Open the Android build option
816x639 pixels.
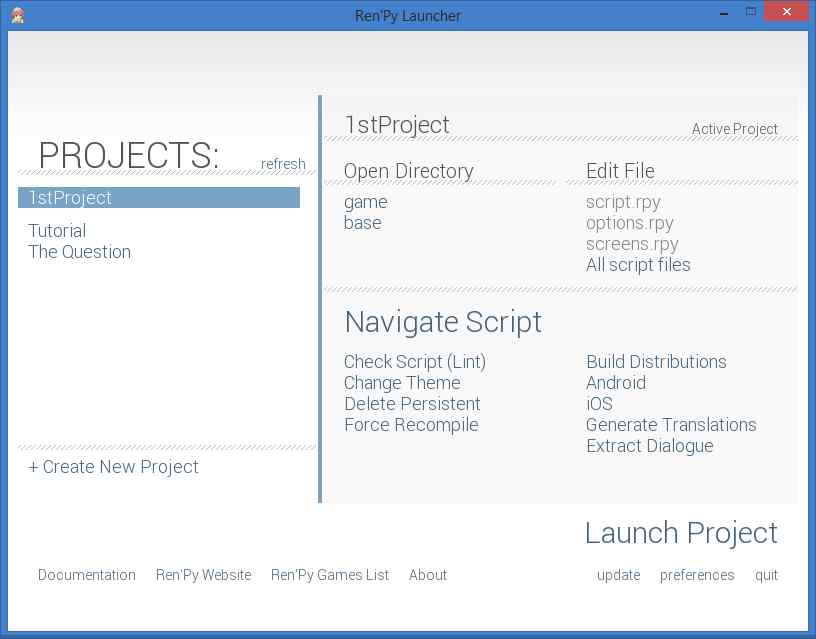coord(616,383)
